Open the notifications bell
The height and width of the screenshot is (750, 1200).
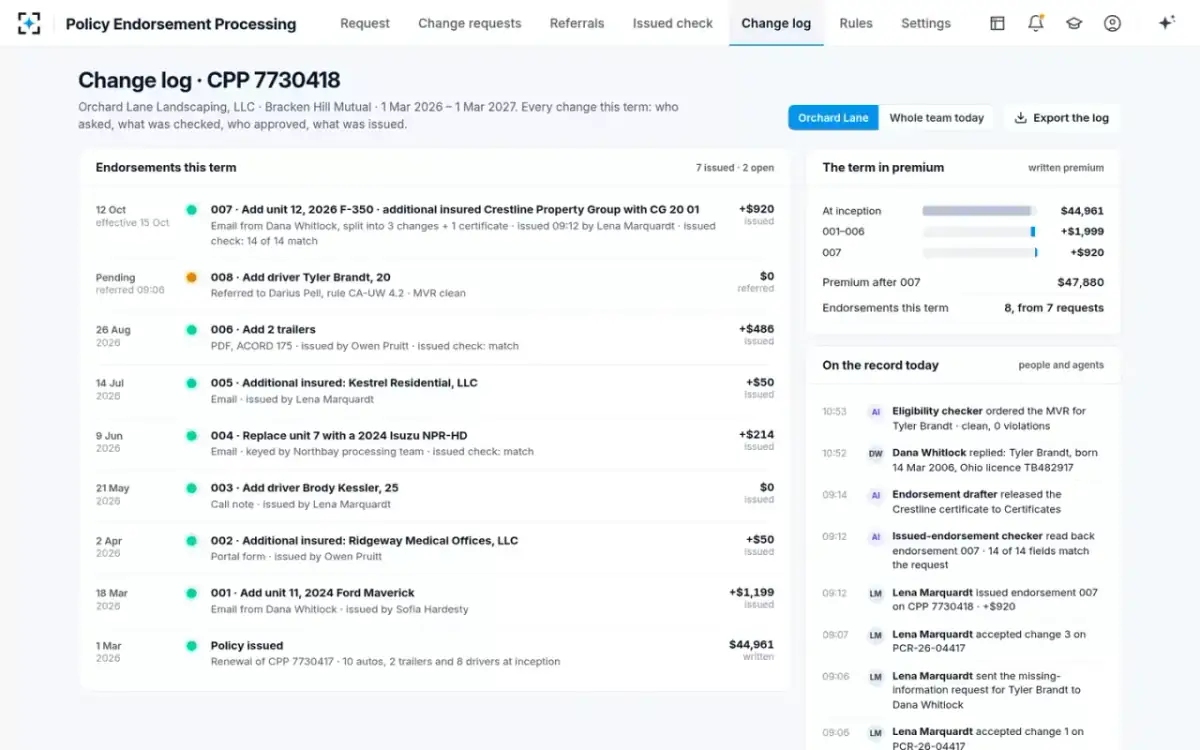[1035, 23]
